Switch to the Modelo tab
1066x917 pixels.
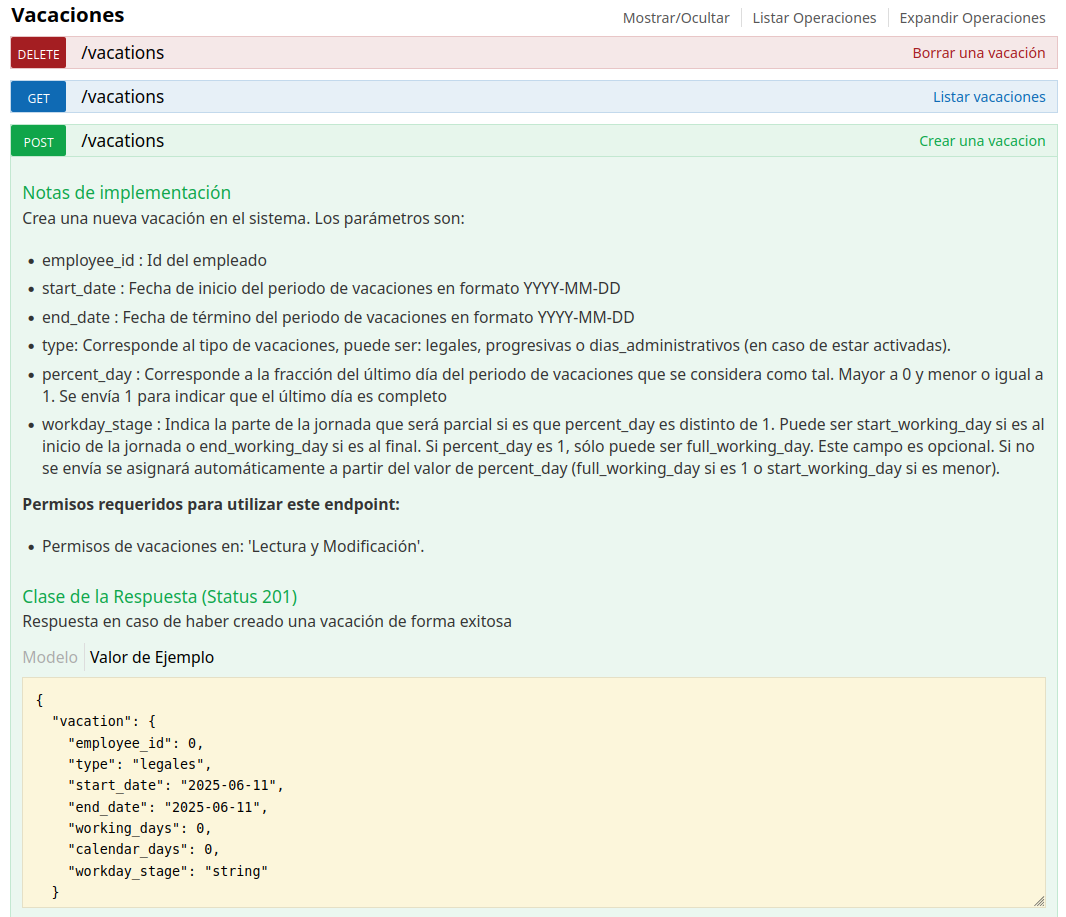tap(50, 657)
